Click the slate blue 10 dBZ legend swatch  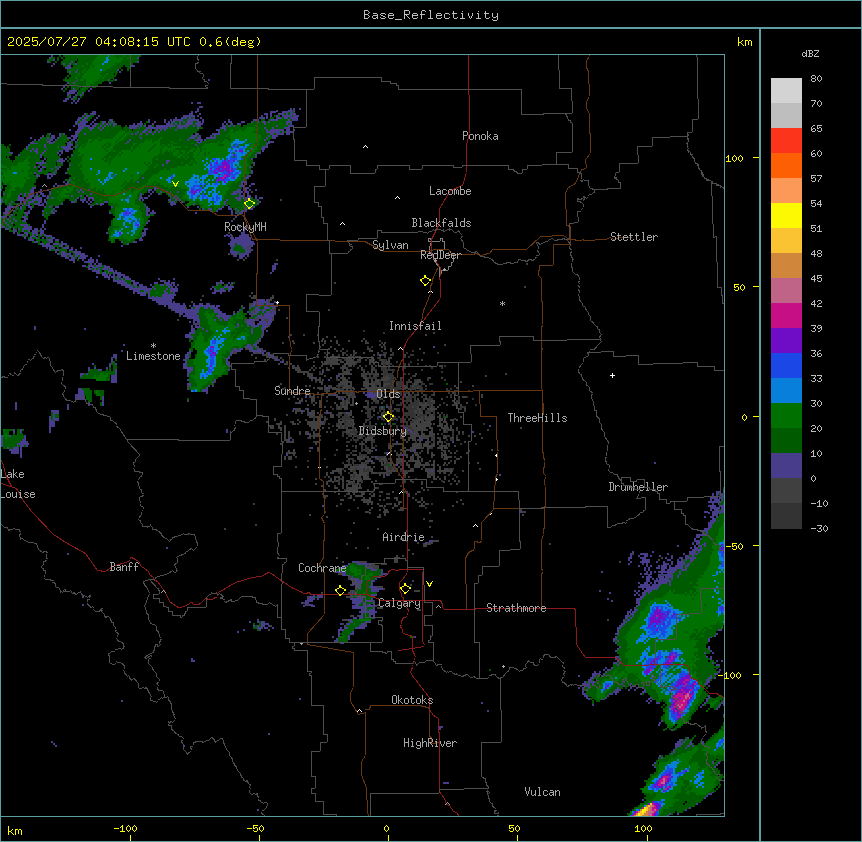pyautogui.click(x=786, y=466)
